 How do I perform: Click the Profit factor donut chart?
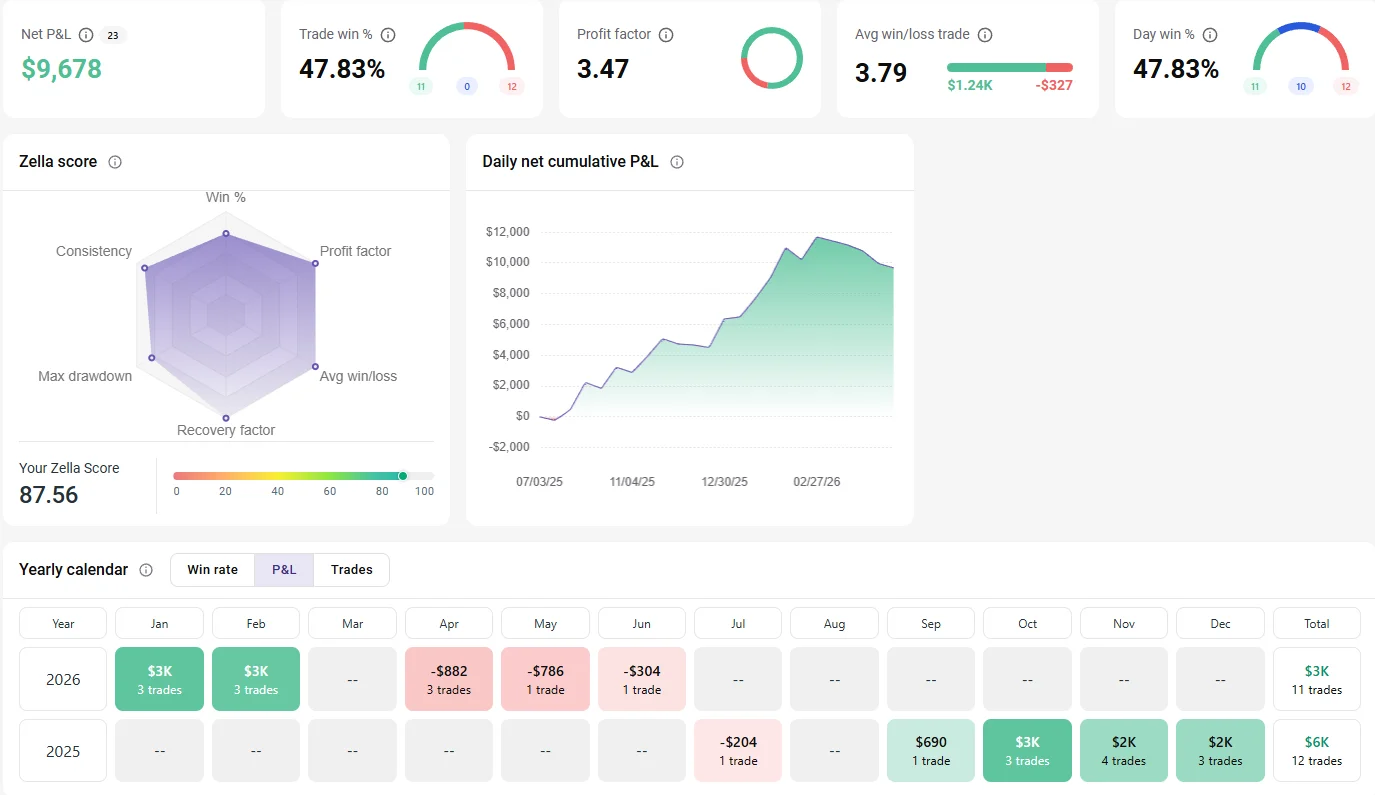(x=771, y=58)
